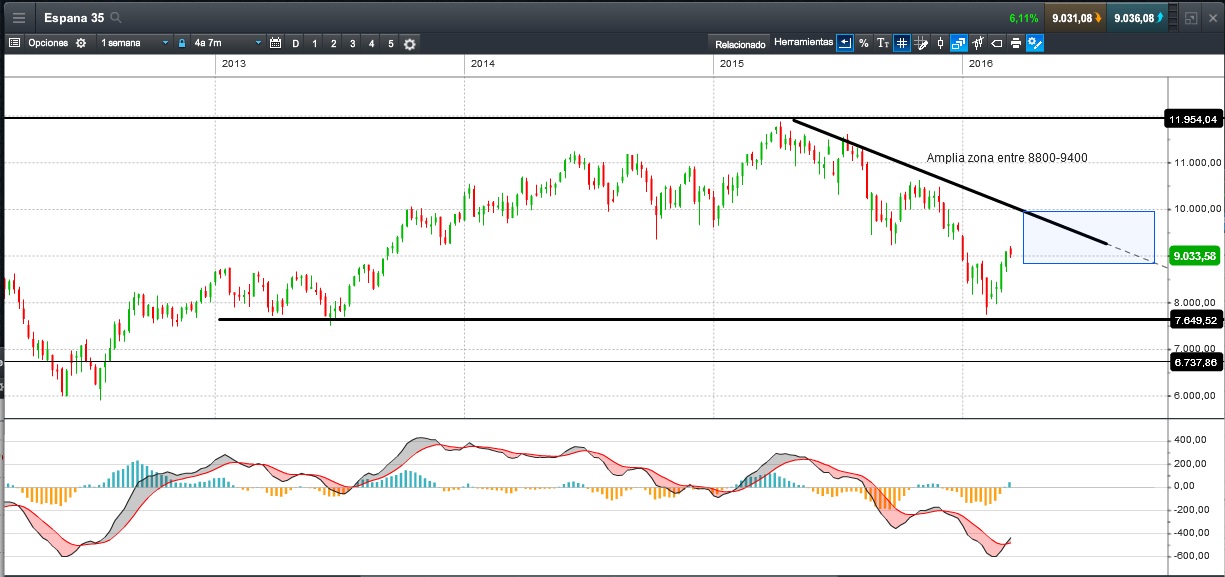
Task: Click the percentage scale tool icon
Action: 864,43
